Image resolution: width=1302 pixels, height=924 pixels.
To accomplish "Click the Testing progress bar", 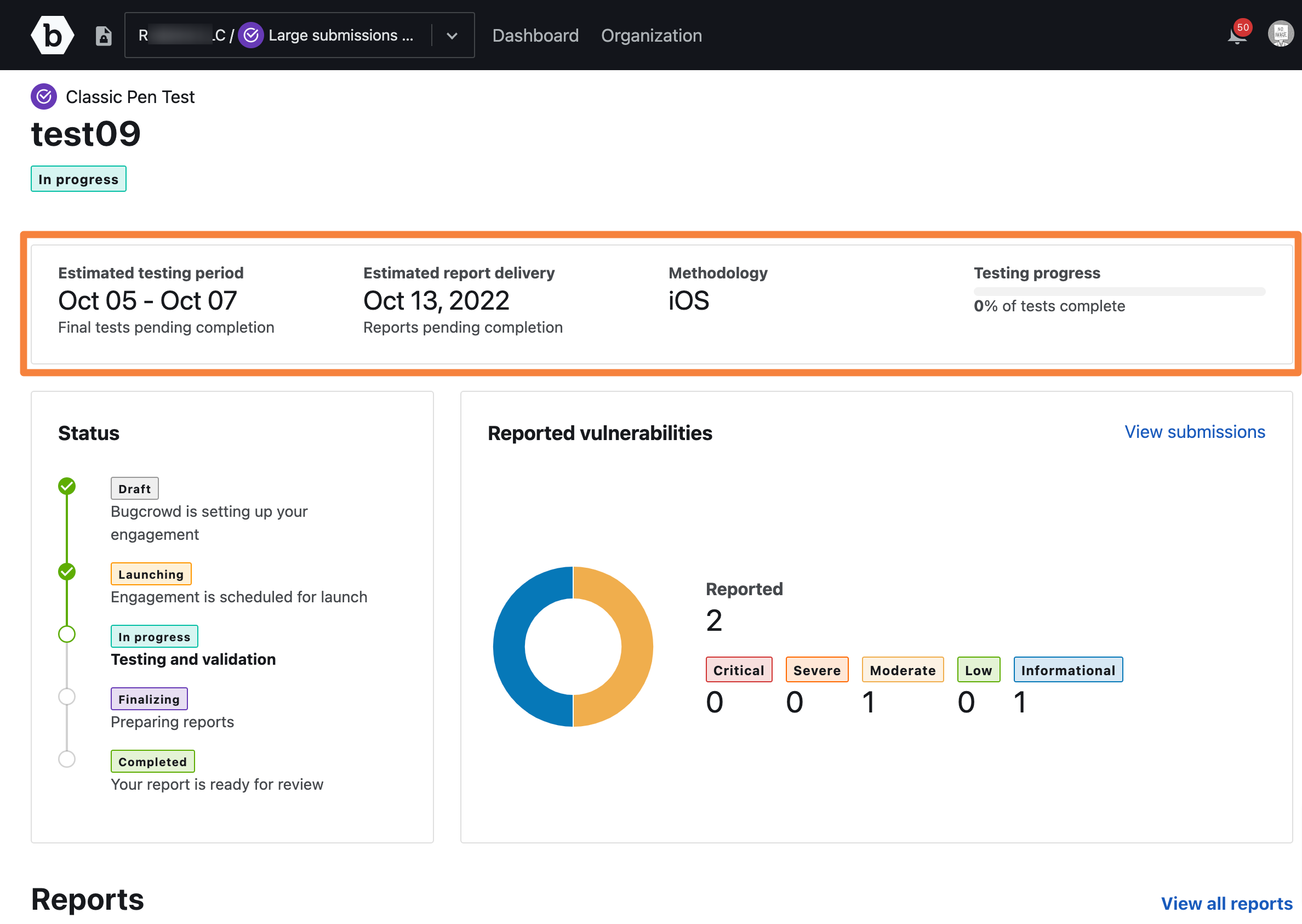I will pyautogui.click(x=1120, y=292).
